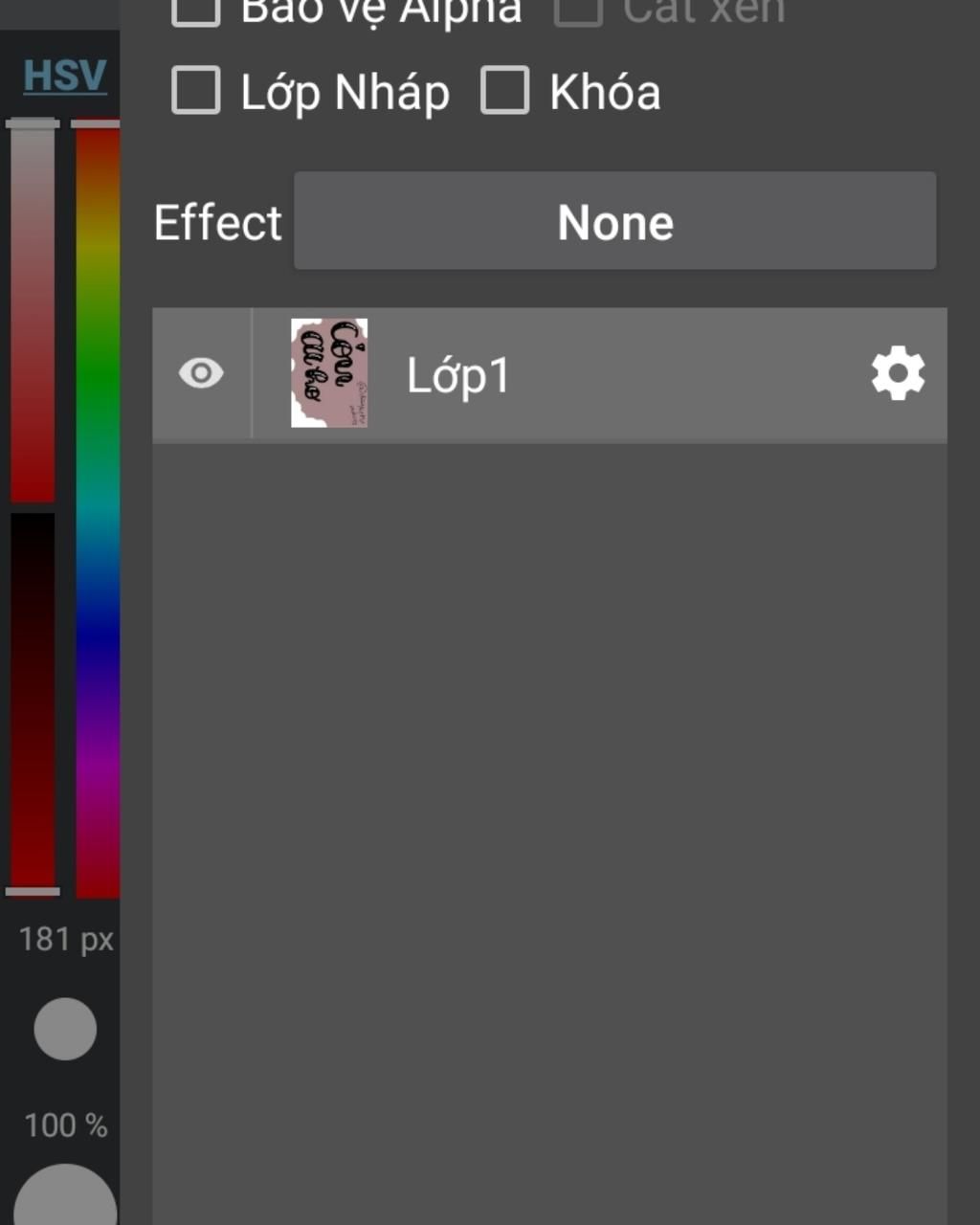Tap the small gray brush size preview circle
This screenshot has width=980, height=1225.
65,1029
